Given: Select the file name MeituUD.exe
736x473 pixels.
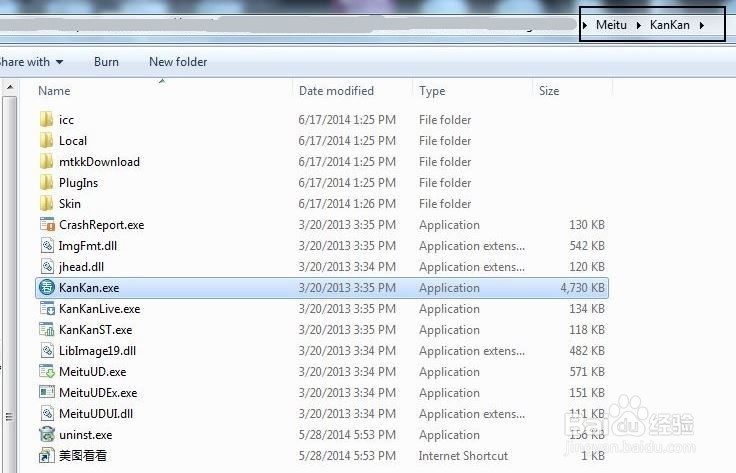Looking at the screenshot, I should click(92, 372).
